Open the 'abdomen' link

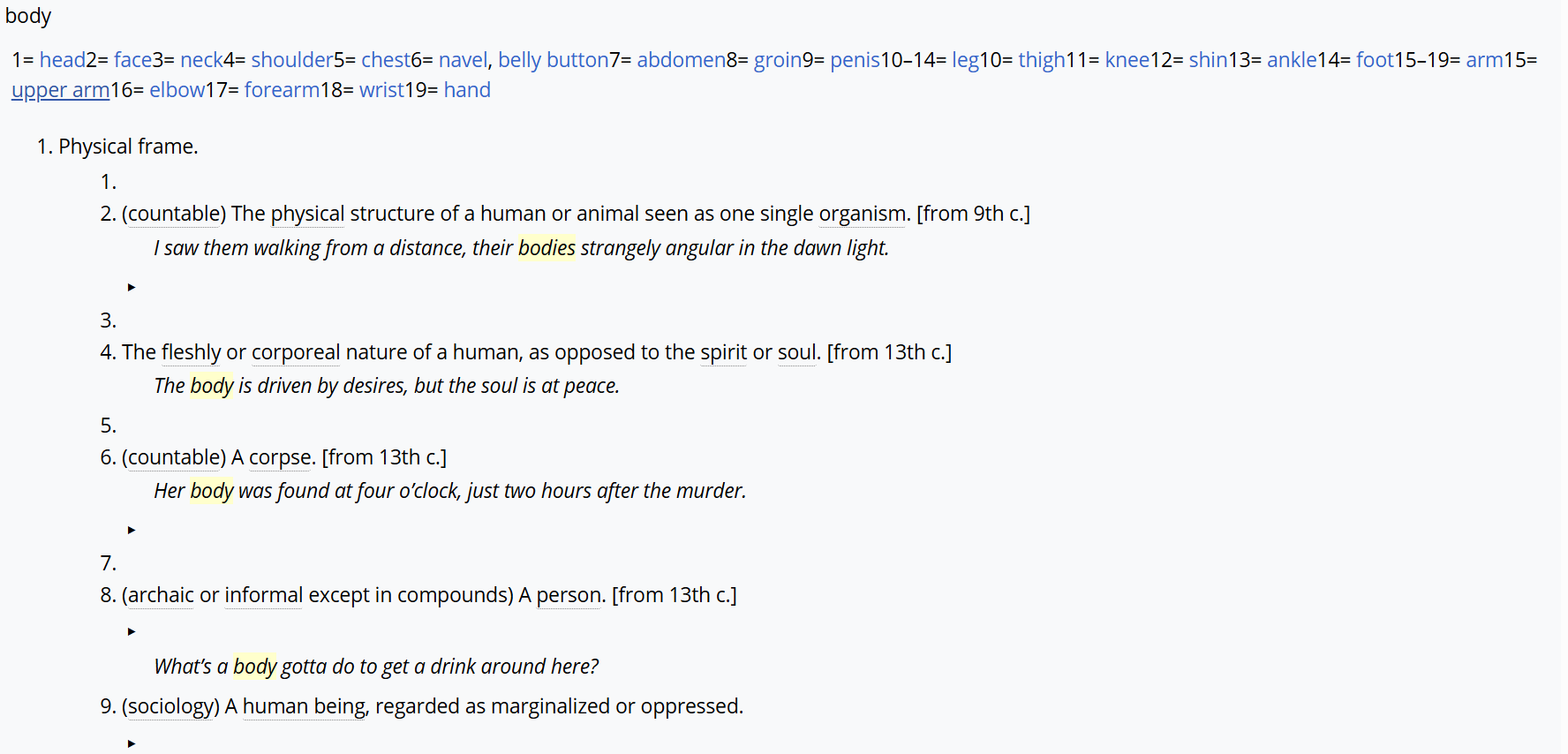pyautogui.click(x=681, y=60)
